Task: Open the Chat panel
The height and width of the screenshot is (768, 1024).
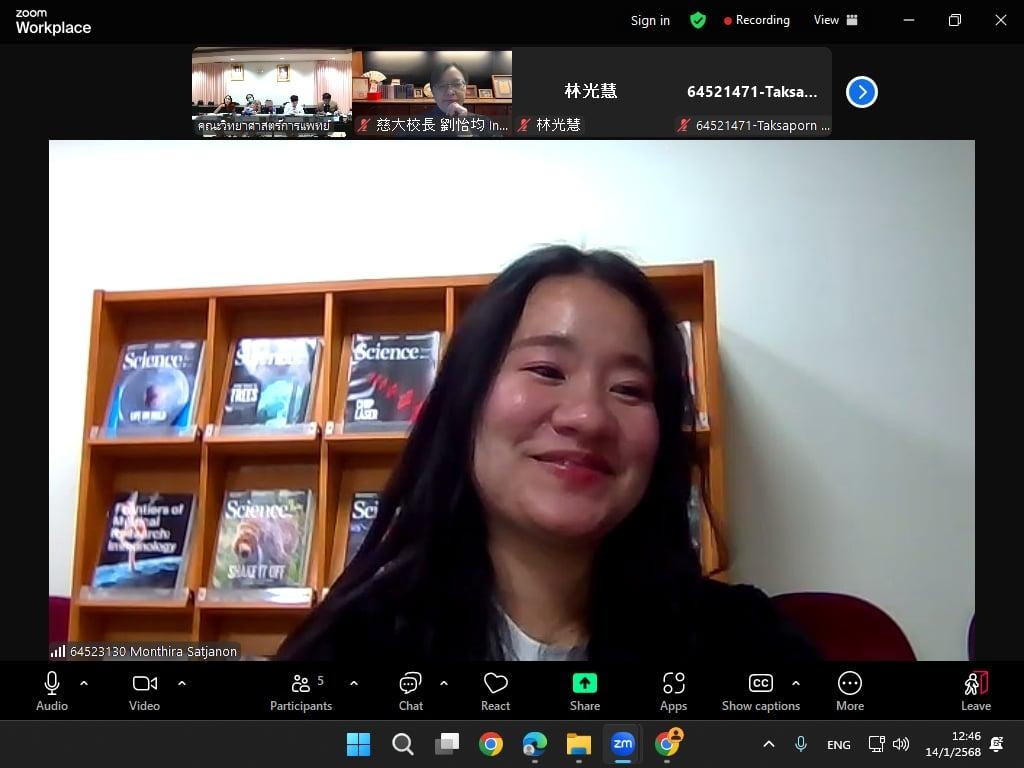Action: (x=410, y=691)
